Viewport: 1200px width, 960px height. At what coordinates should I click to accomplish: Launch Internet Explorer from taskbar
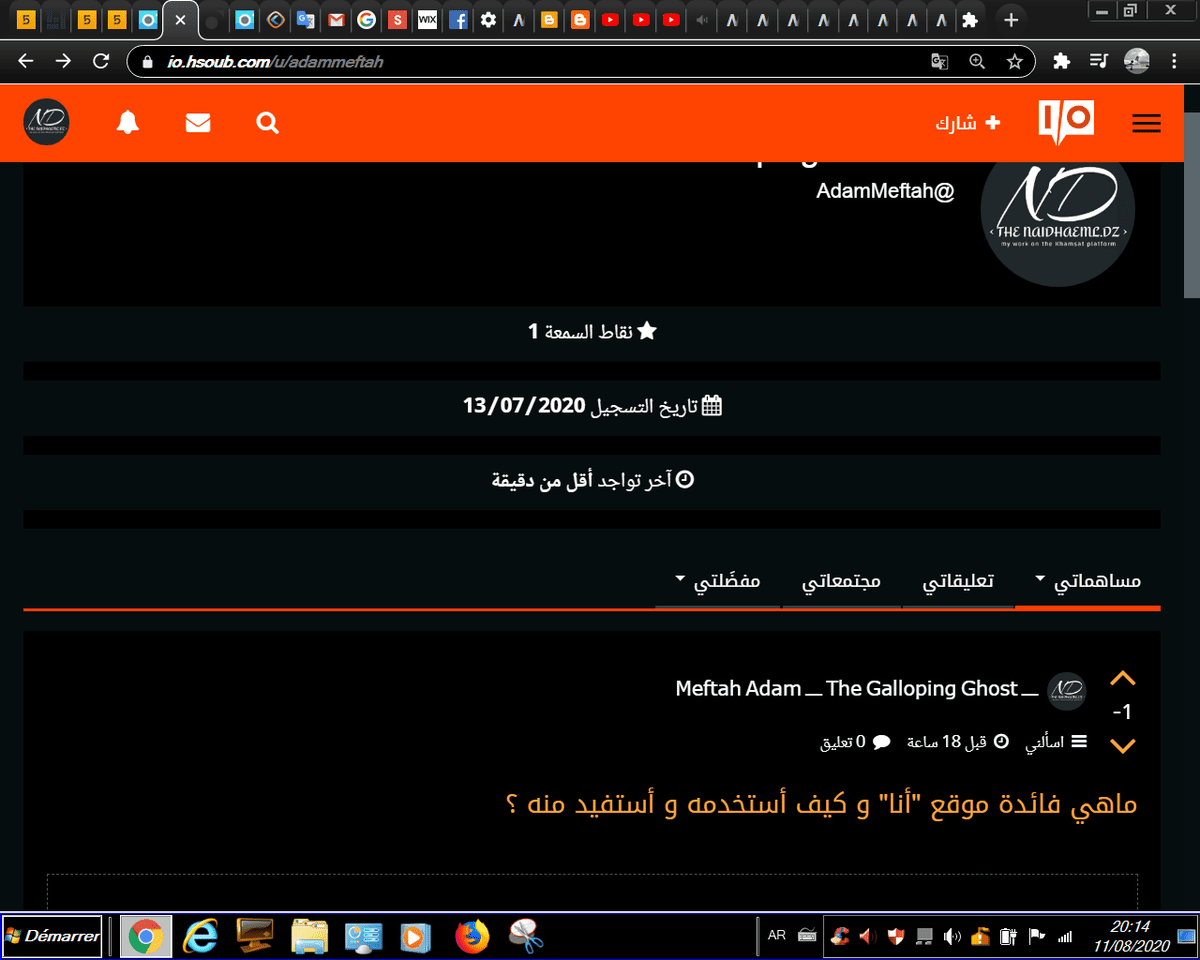tap(201, 937)
